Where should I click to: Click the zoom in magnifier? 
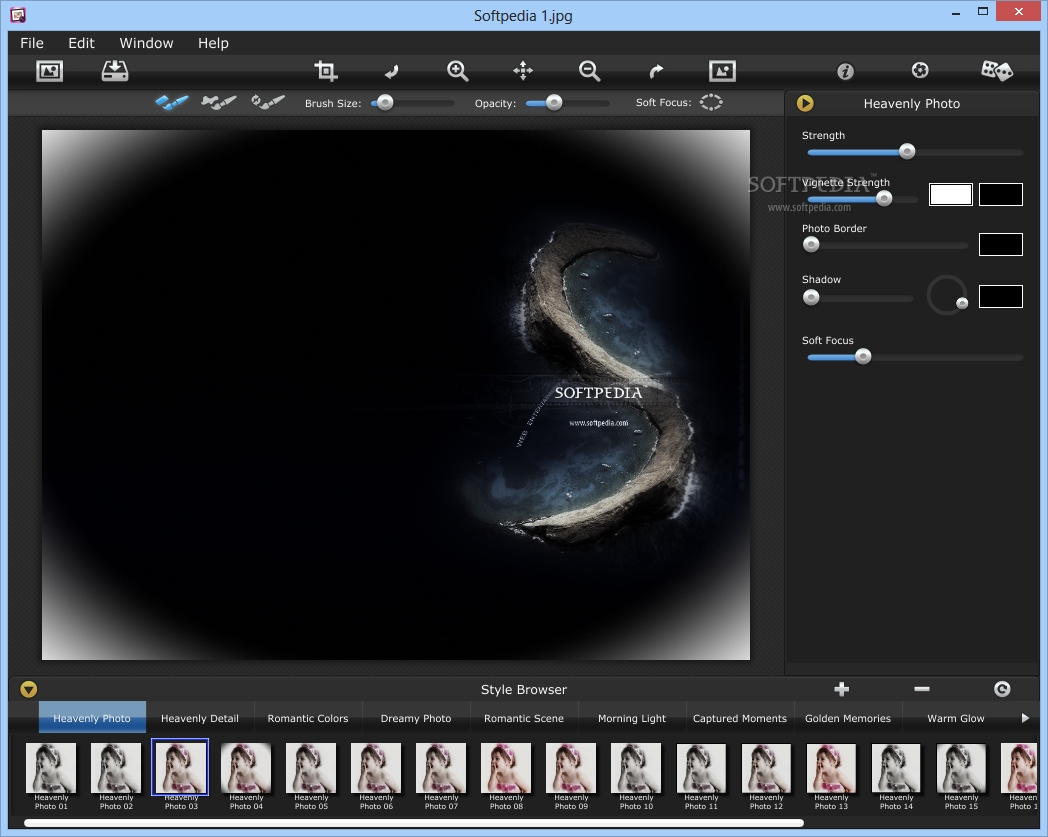coord(457,71)
